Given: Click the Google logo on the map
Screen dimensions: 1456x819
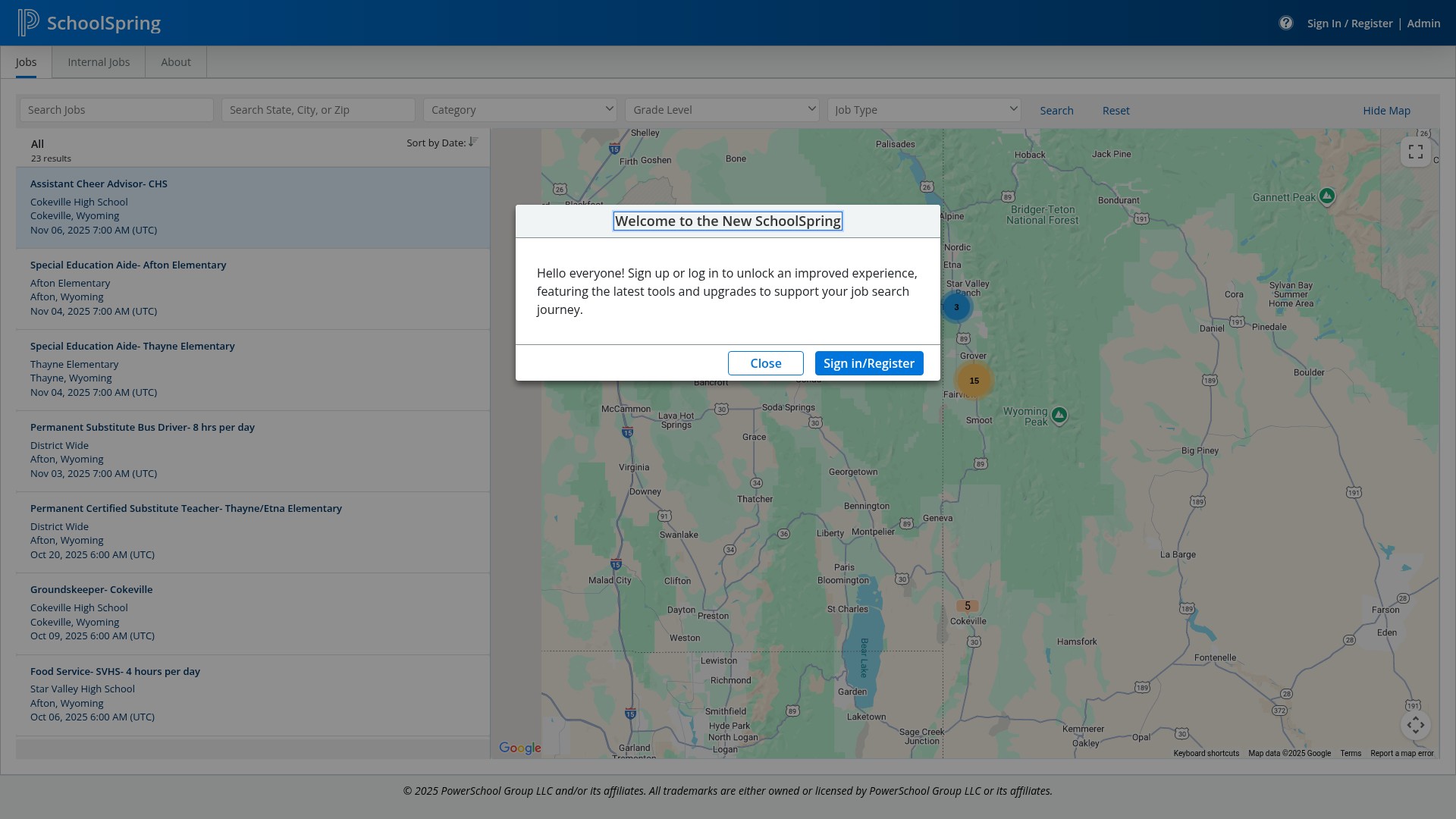Looking at the screenshot, I should 520,748.
